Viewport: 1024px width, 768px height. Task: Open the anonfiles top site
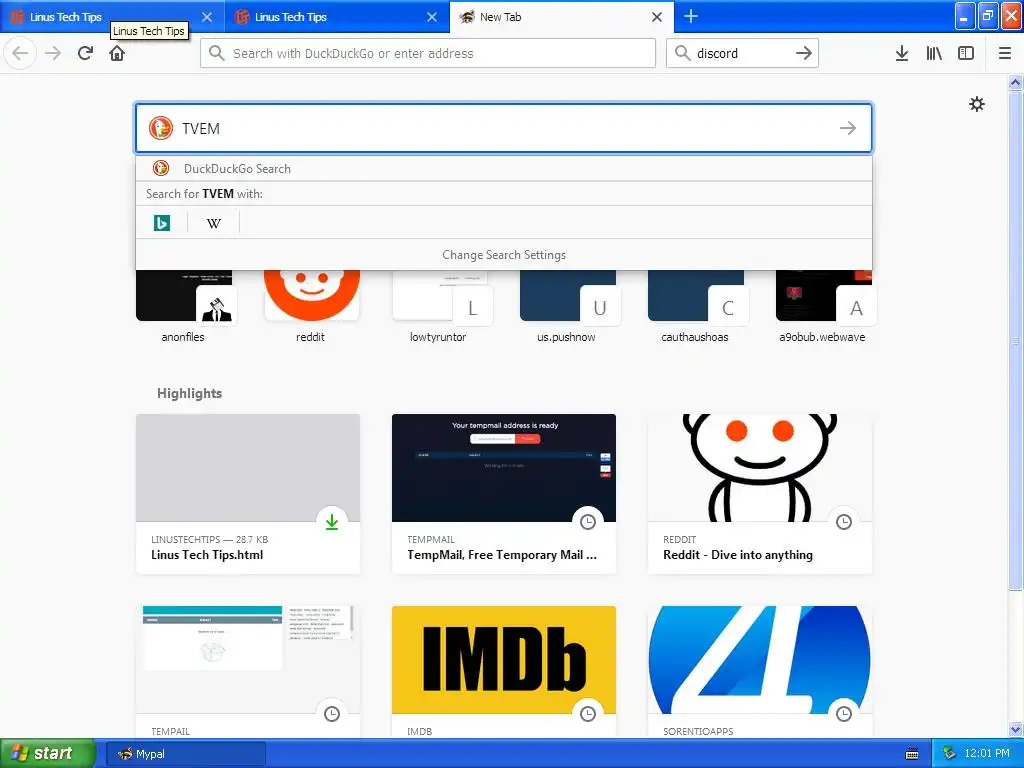(x=183, y=306)
